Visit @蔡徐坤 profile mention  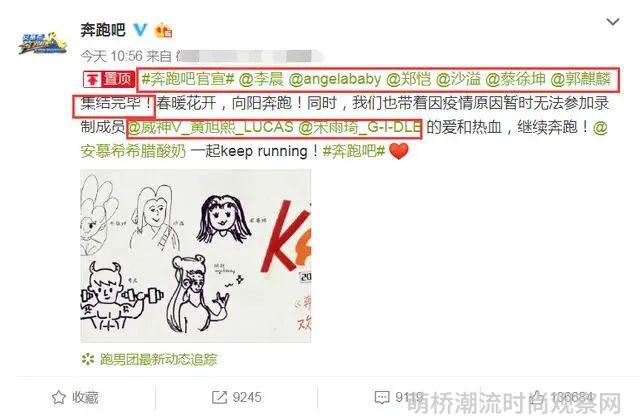516,79
